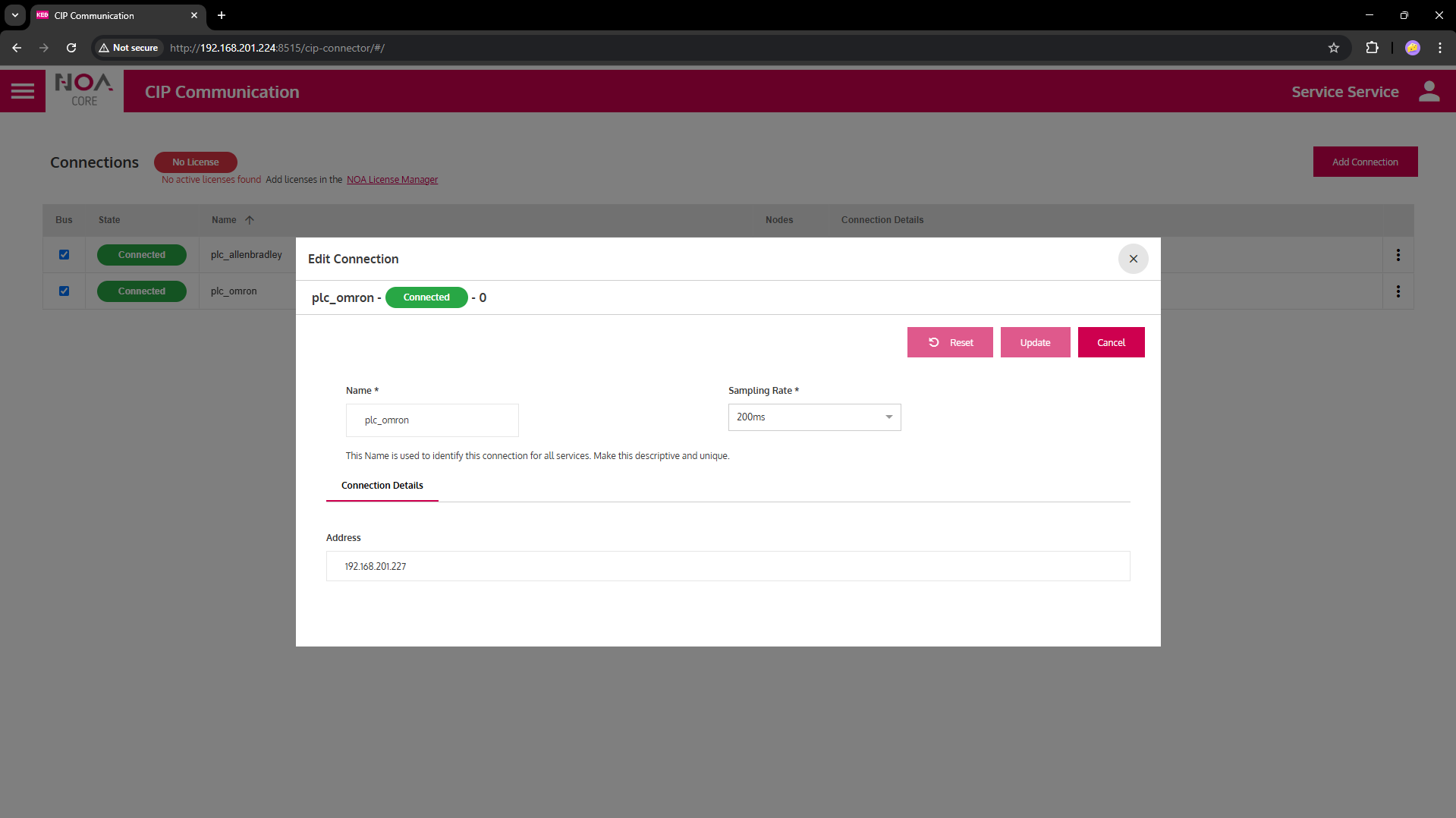Image resolution: width=1456 pixels, height=818 pixels.
Task: Reload the page in browser
Action: (71, 48)
